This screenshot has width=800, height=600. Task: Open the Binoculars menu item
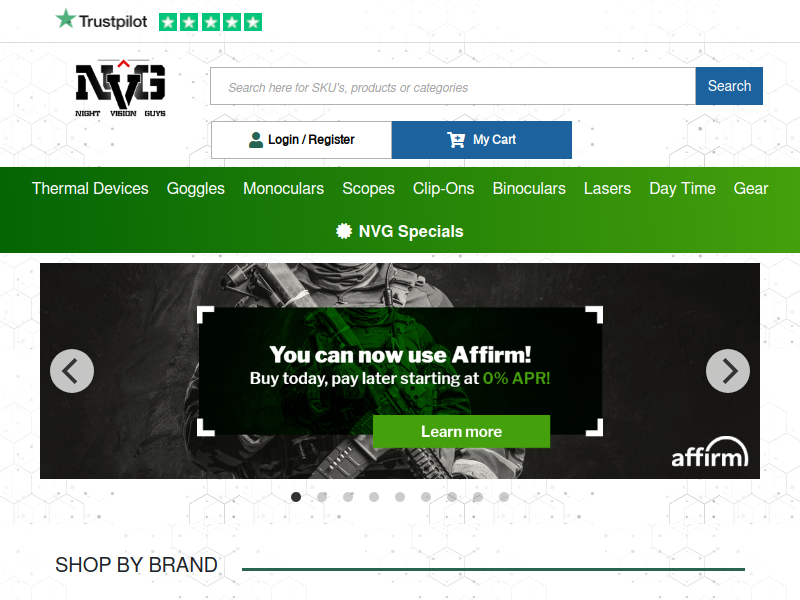click(x=529, y=188)
